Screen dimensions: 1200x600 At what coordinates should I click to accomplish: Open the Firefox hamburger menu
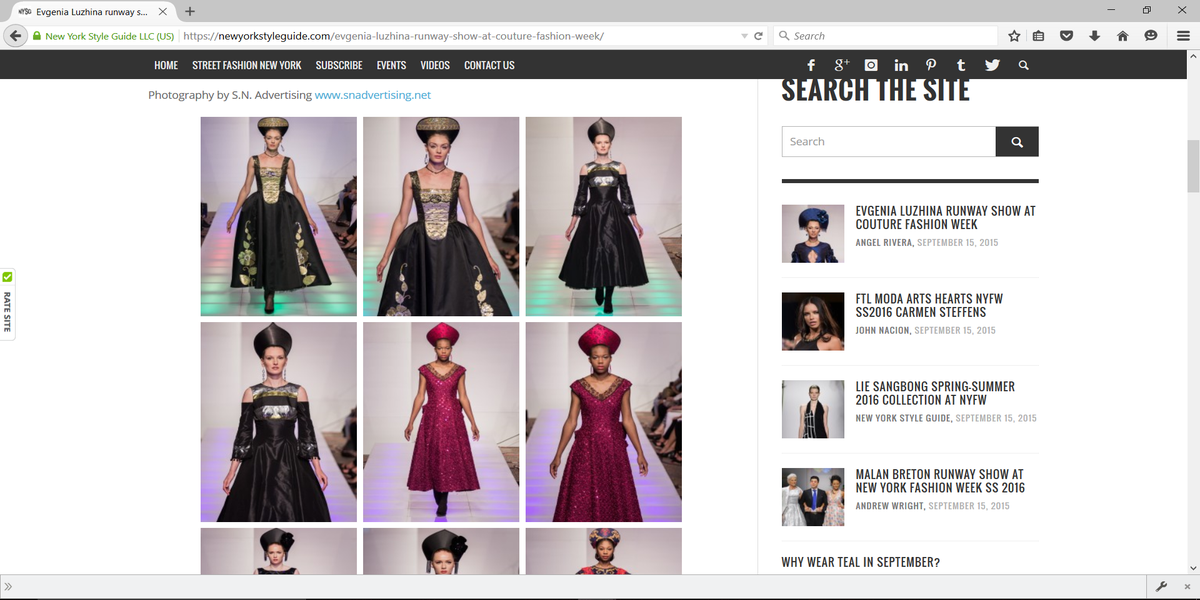click(1183, 36)
